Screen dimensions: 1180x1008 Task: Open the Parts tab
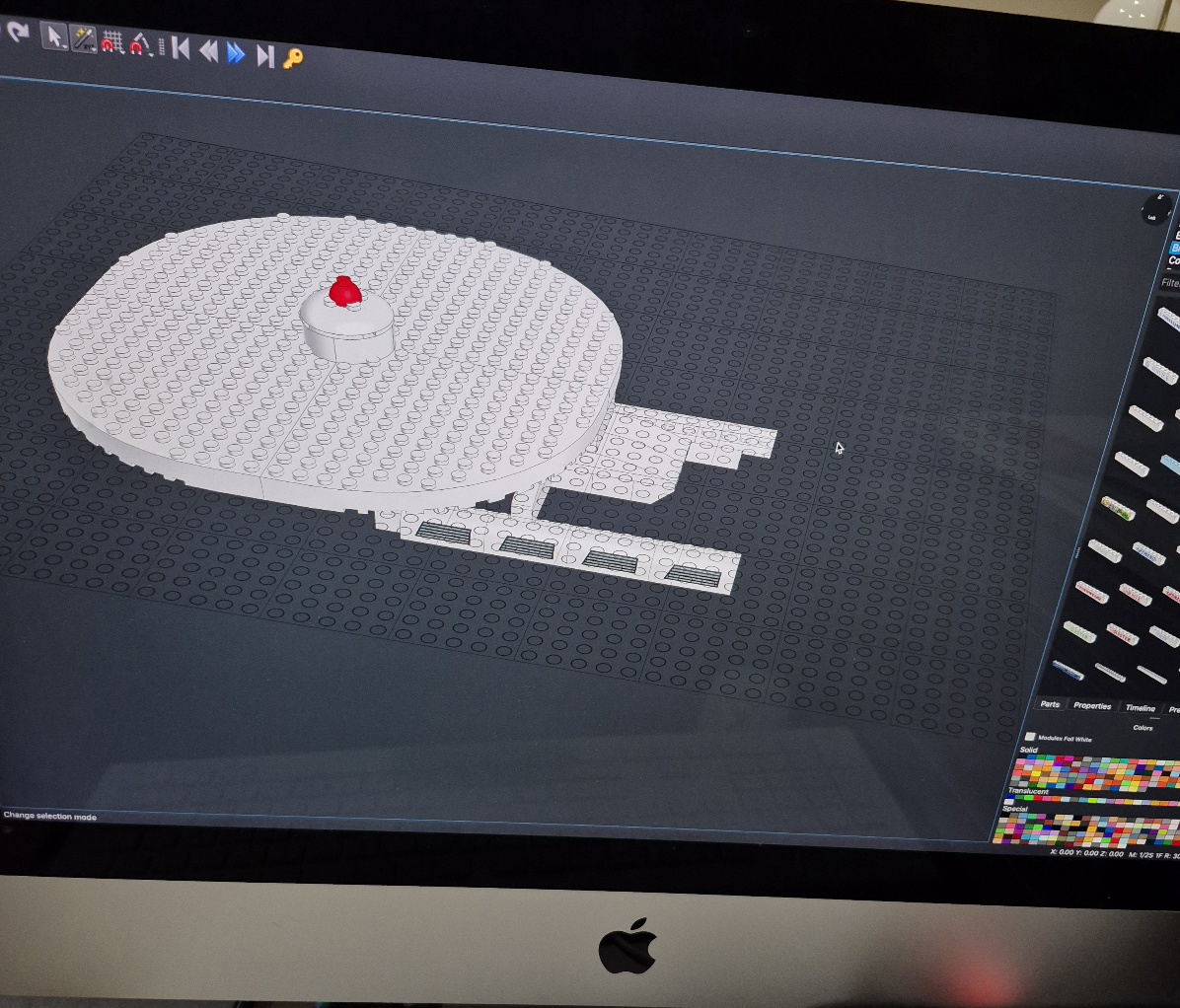[1050, 704]
